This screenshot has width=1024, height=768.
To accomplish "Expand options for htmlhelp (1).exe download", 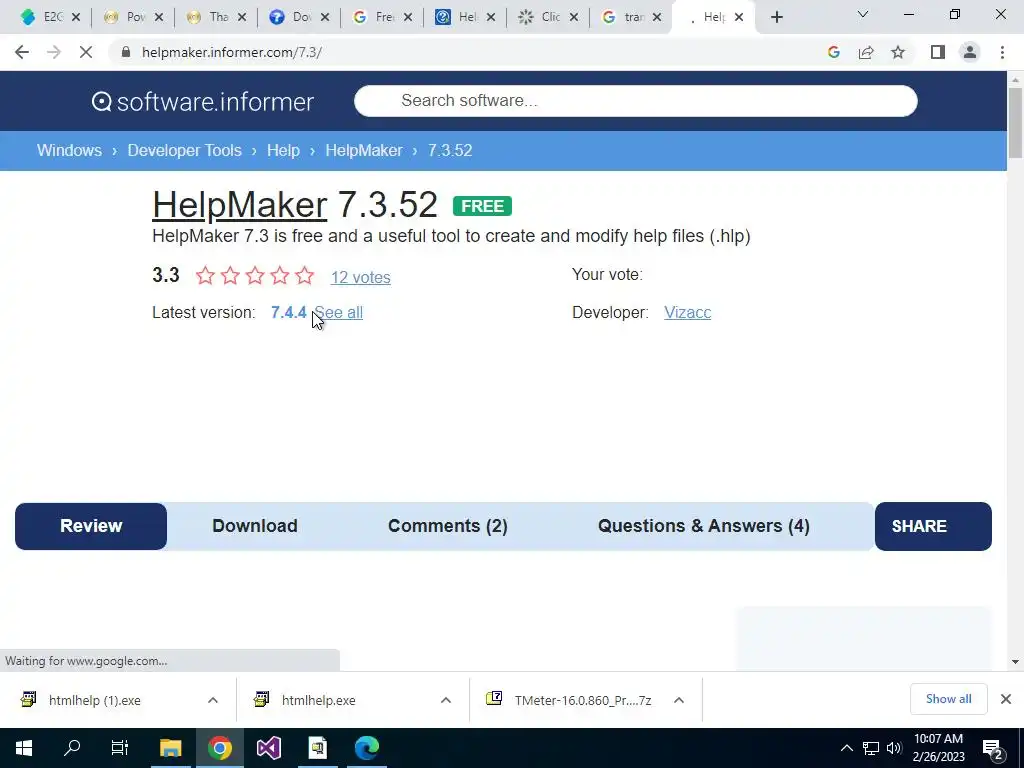I will 213,700.
